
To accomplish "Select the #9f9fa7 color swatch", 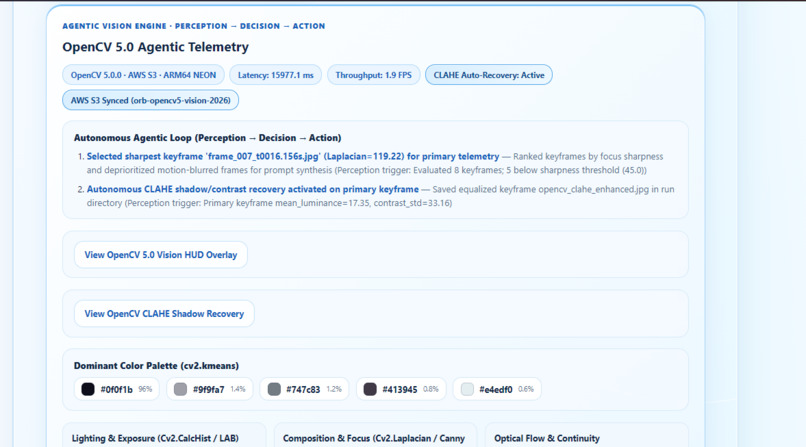I will click(x=180, y=389).
